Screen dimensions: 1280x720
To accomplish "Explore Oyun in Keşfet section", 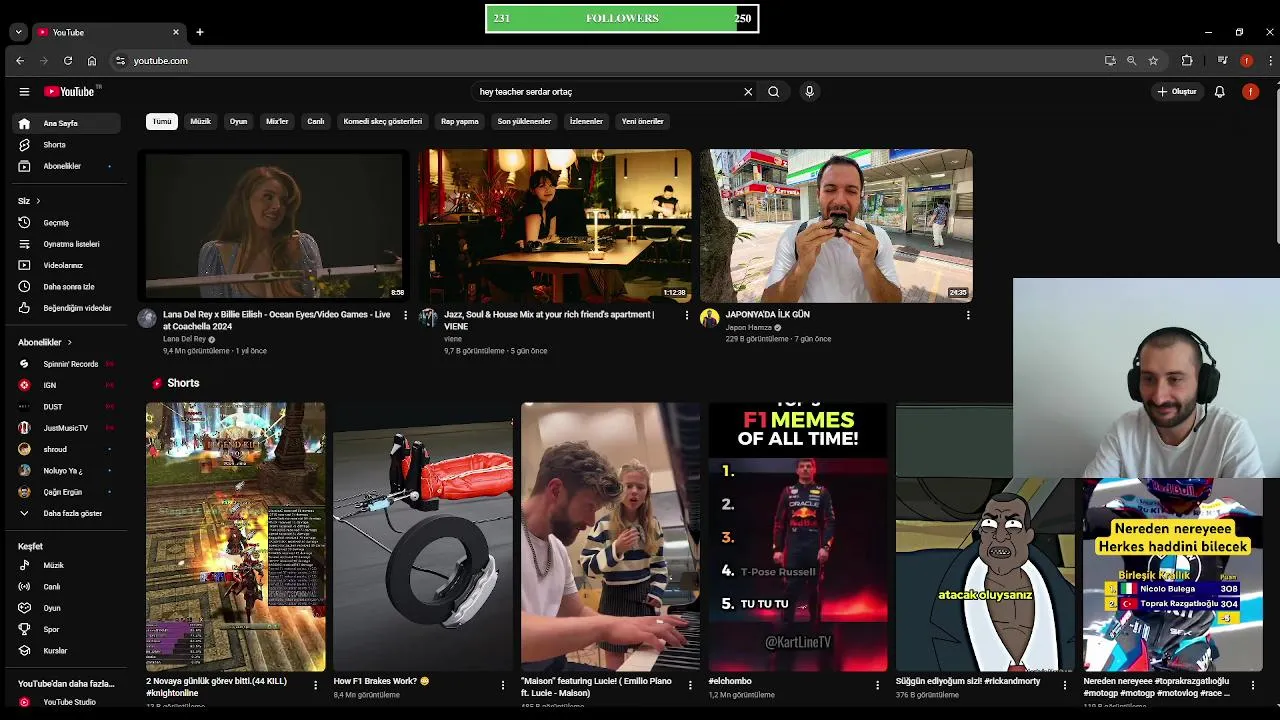I will [67, 608].
